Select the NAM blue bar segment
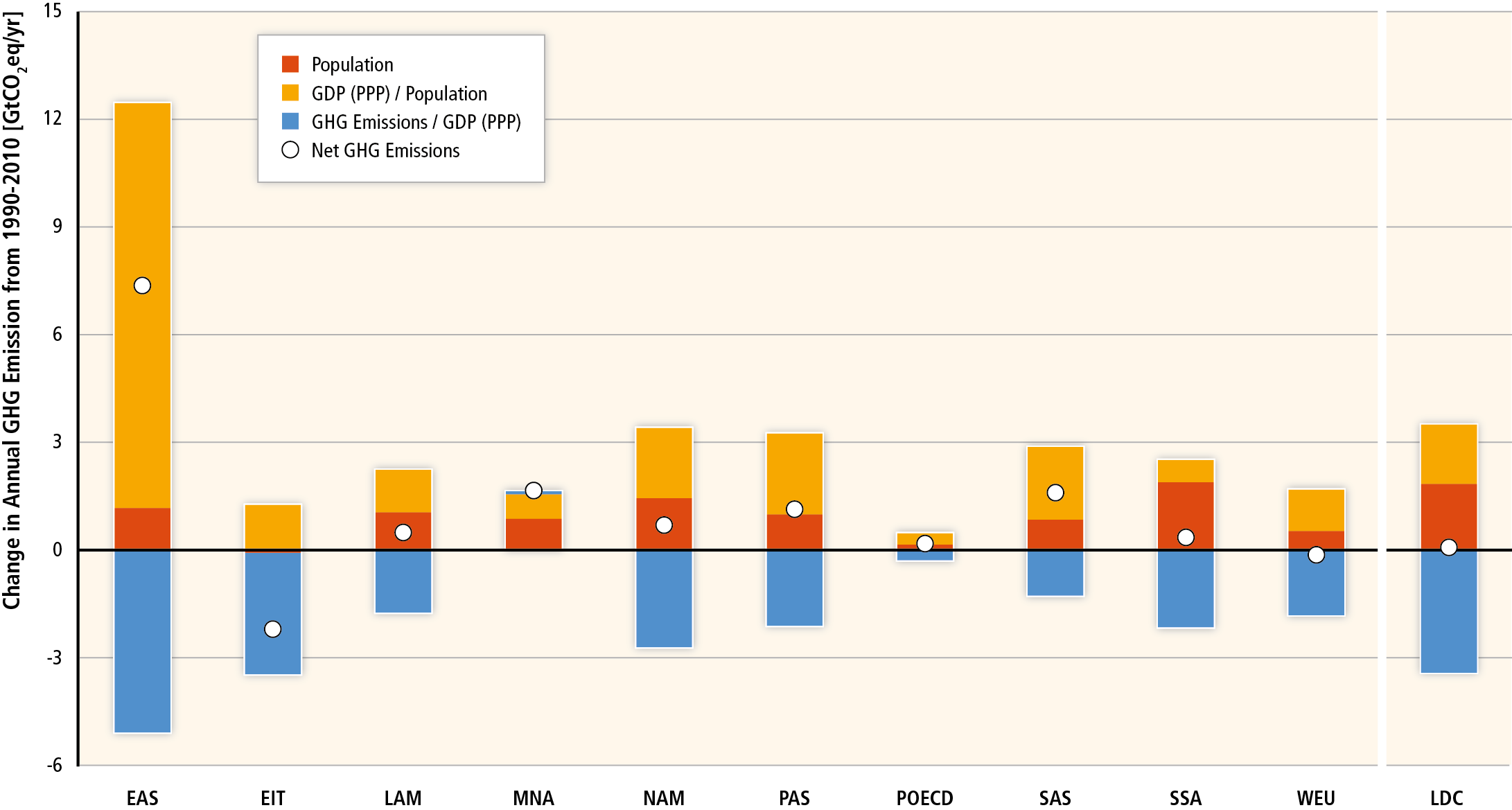The image size is (1512, 810). pos(664,599)
